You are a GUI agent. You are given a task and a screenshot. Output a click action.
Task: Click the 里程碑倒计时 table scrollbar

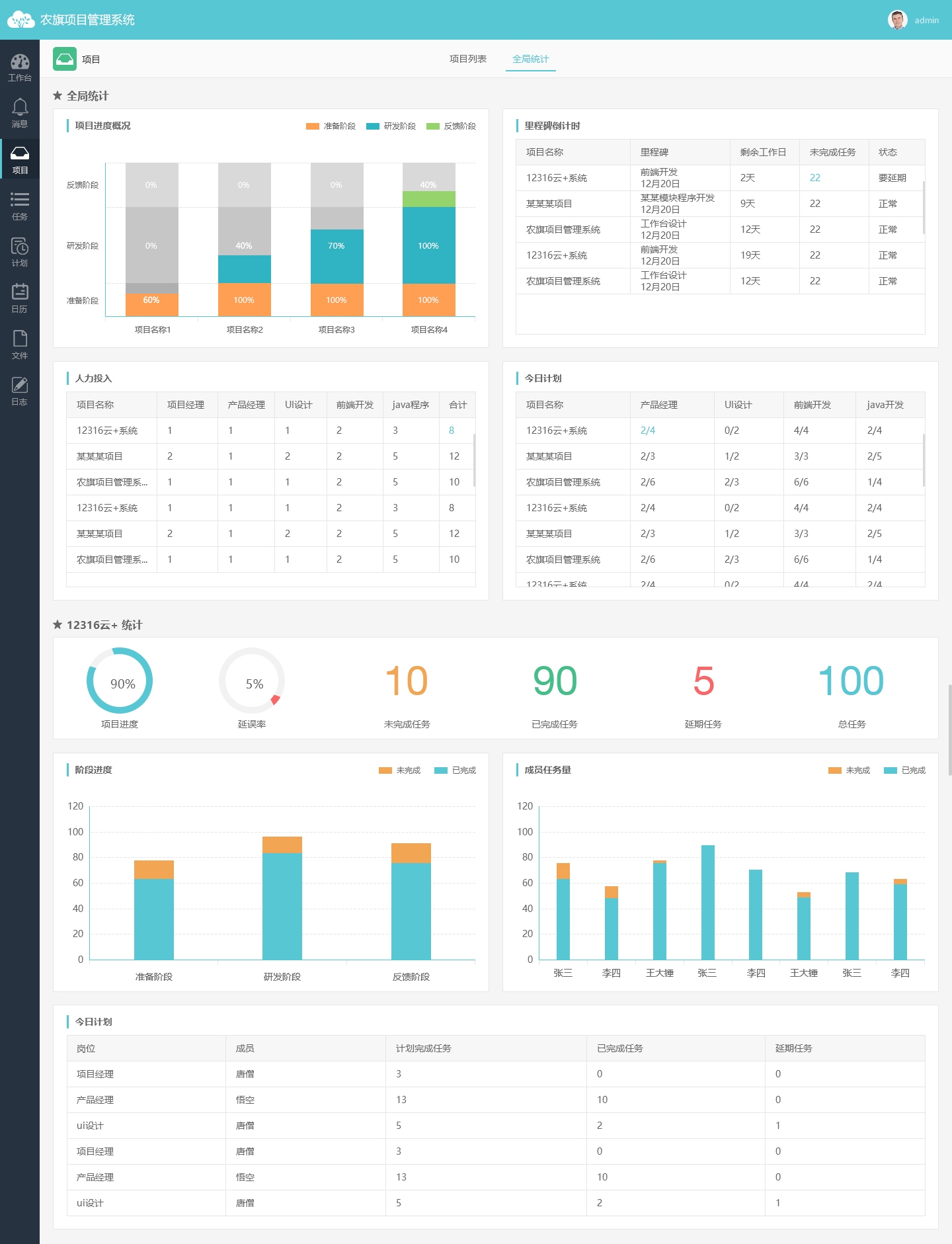924,207
